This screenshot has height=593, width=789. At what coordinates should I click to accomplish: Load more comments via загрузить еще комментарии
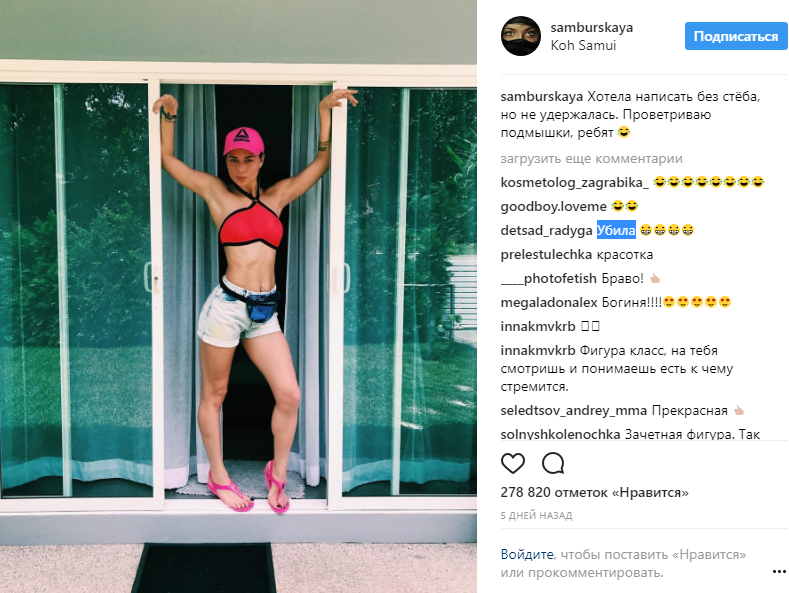click(591, 159)
